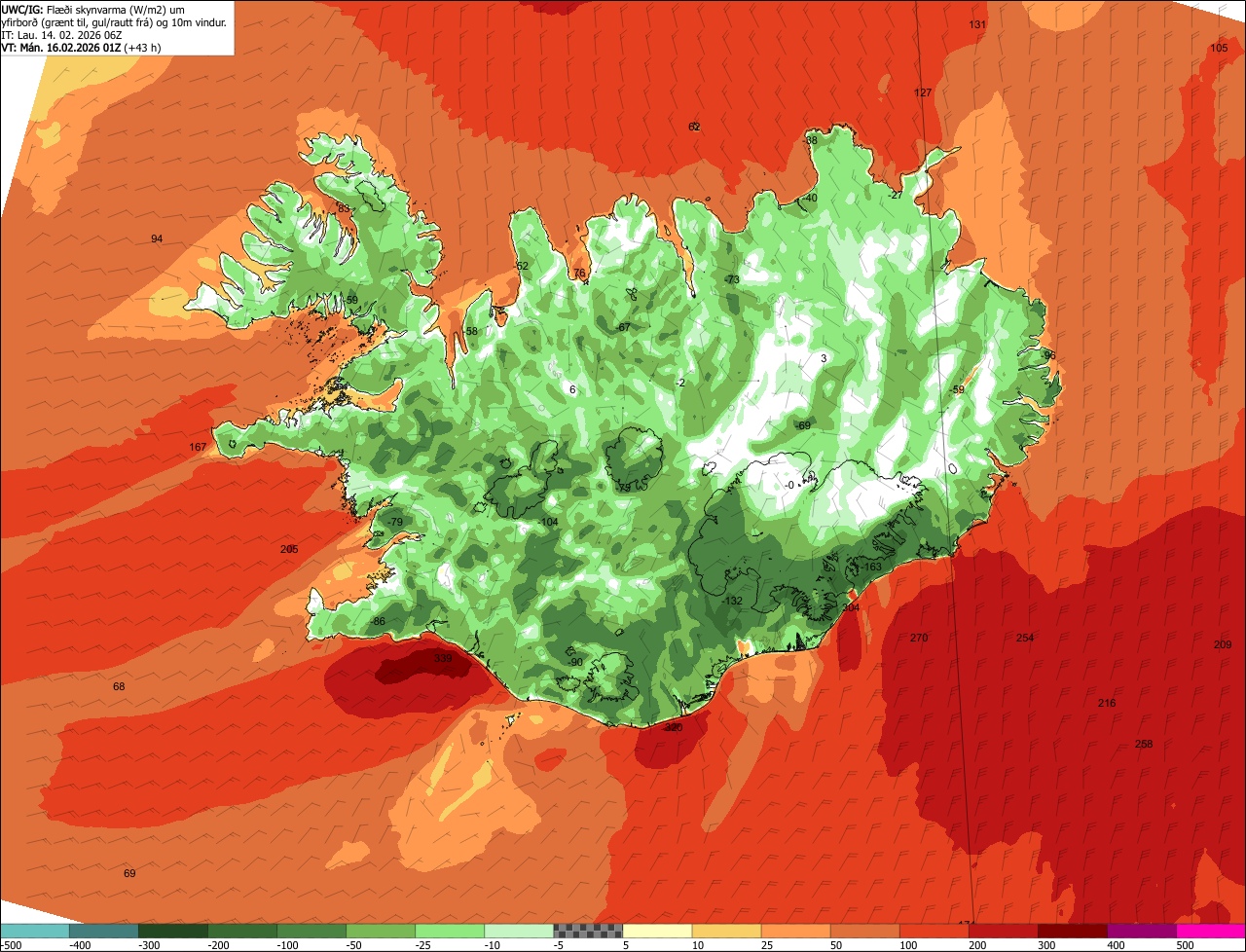
Task: Click the red legend swatch between 200 and 300
Action: [1003, 931]
